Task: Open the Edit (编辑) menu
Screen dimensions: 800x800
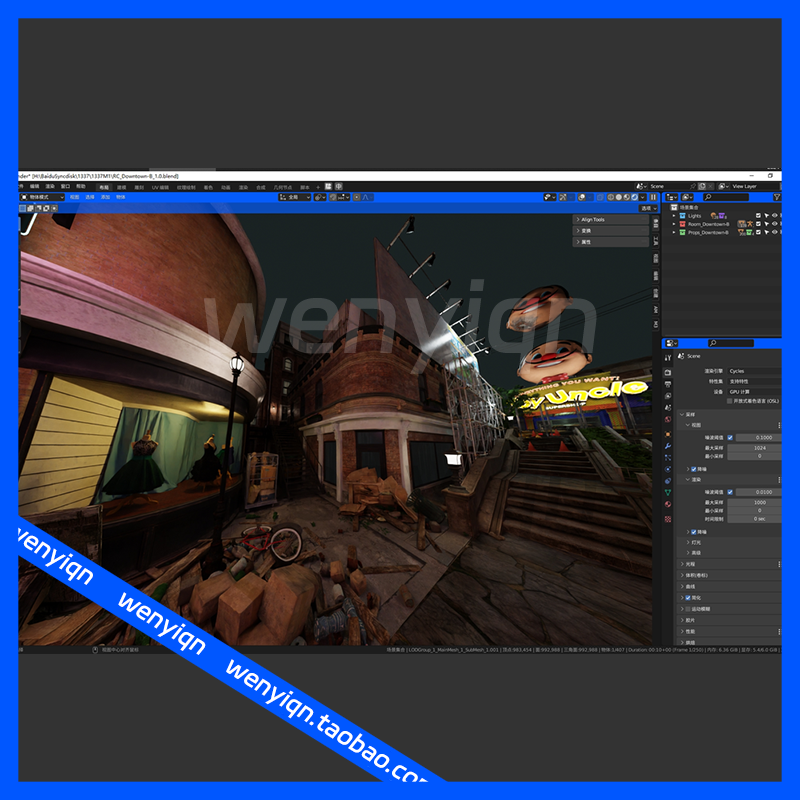Action: point(35,186)
